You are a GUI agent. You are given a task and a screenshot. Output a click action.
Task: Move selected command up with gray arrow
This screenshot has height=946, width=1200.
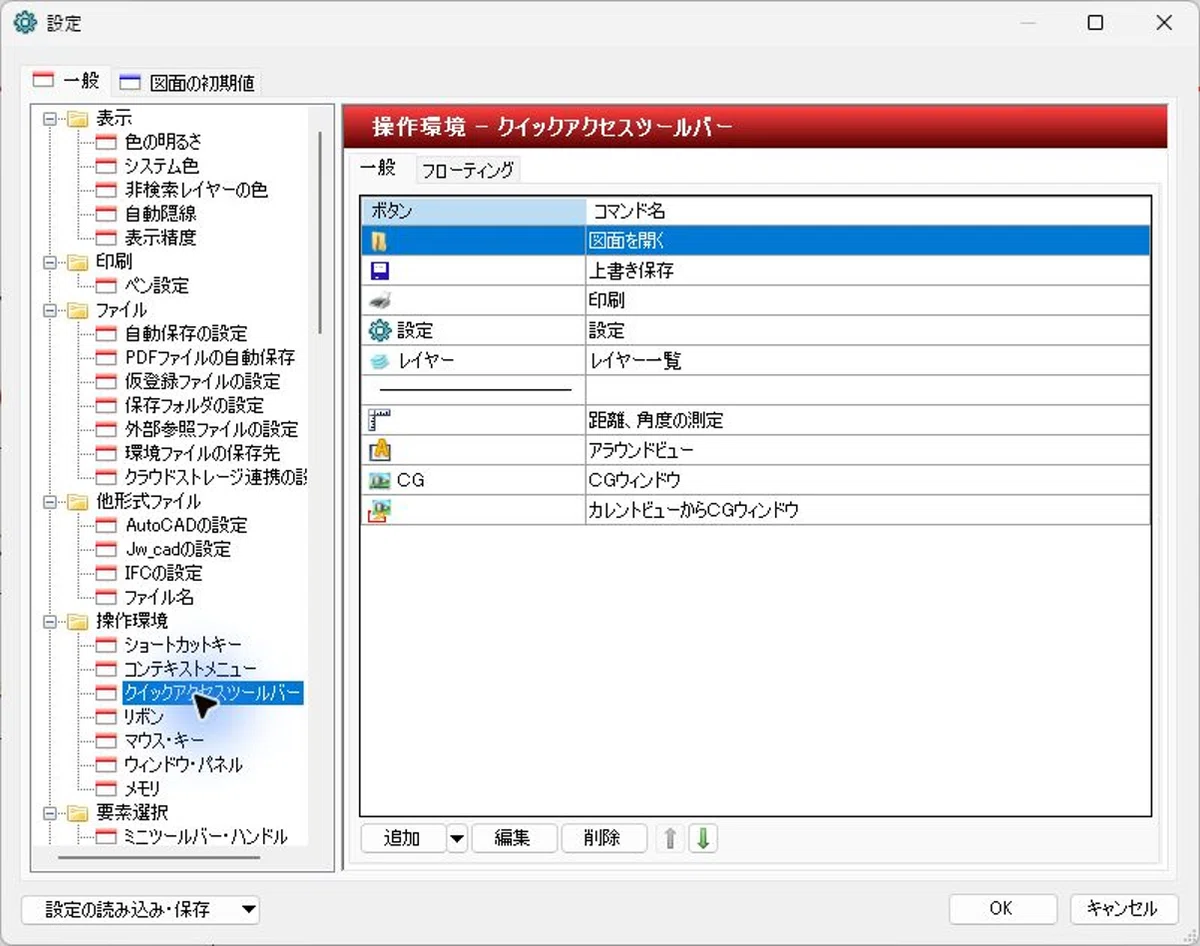(671, 838)
